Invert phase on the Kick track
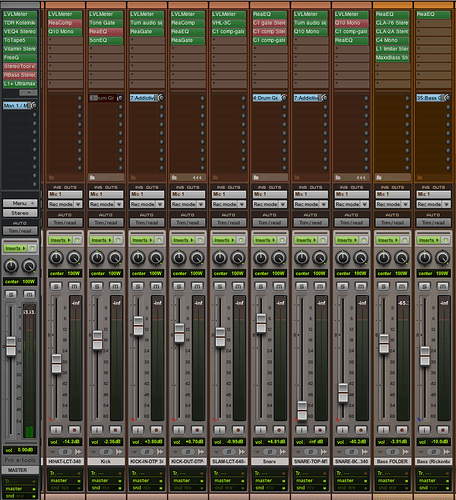This screenshot has height=500, width=456. click(106, 452)
